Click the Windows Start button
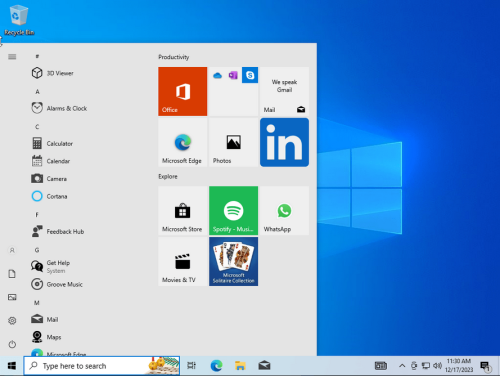500x376 pixels. click(12, 366)
